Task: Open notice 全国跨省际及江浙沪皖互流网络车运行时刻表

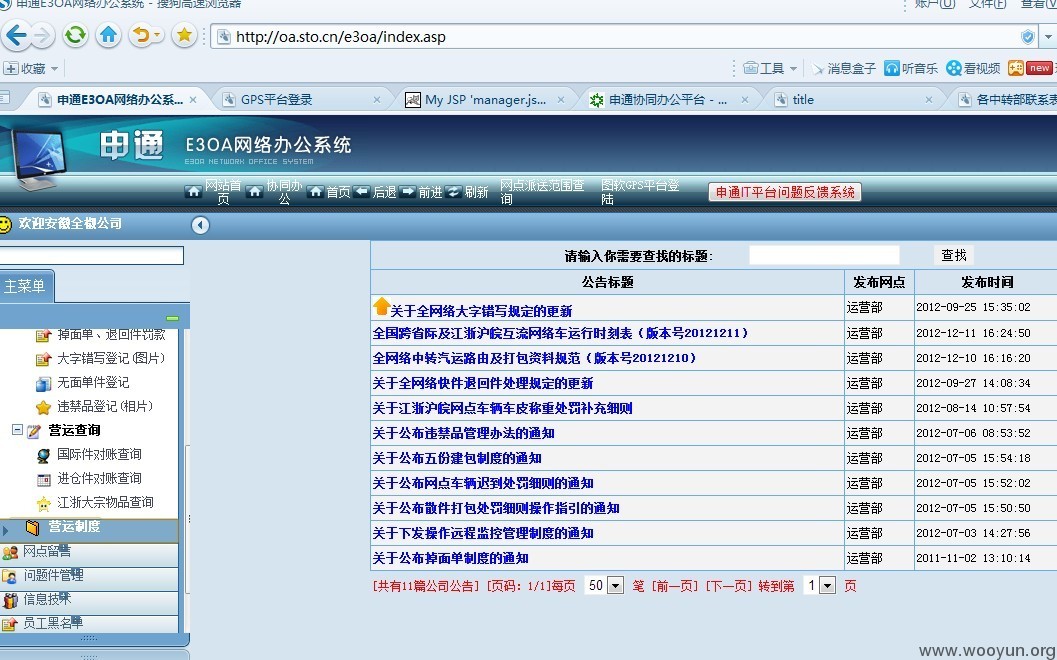Action: pyautogui.click(x=560, y=333)
